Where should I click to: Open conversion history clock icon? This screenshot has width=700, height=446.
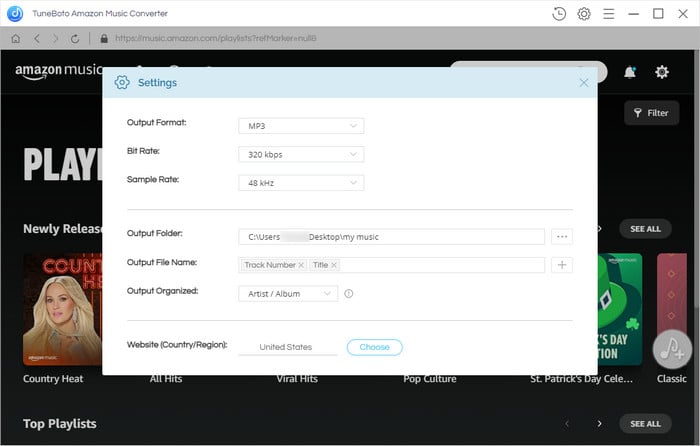click(x=558, y=14)
